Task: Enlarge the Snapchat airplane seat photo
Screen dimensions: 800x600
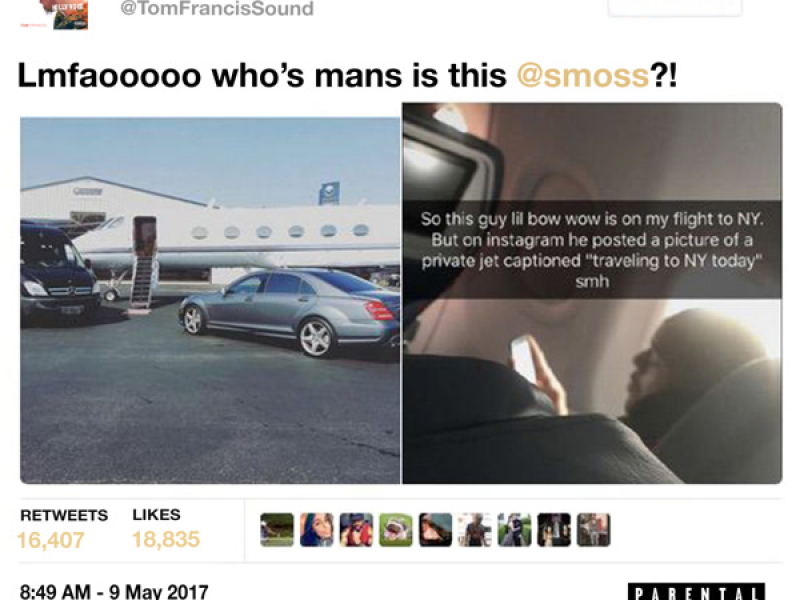Action: point(592,293)
